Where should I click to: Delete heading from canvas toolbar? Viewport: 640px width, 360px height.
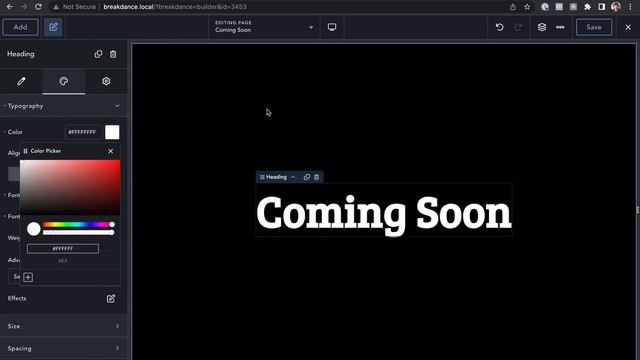point(316,177)
